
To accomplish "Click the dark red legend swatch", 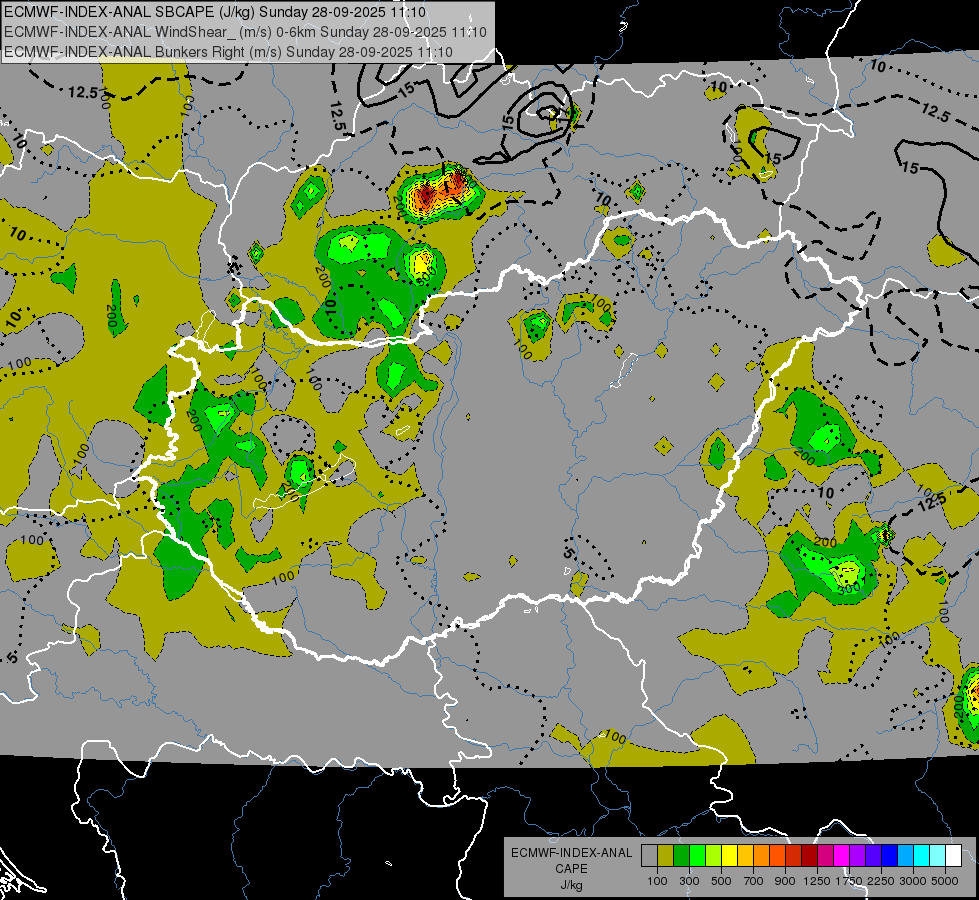I will [809, 856].
